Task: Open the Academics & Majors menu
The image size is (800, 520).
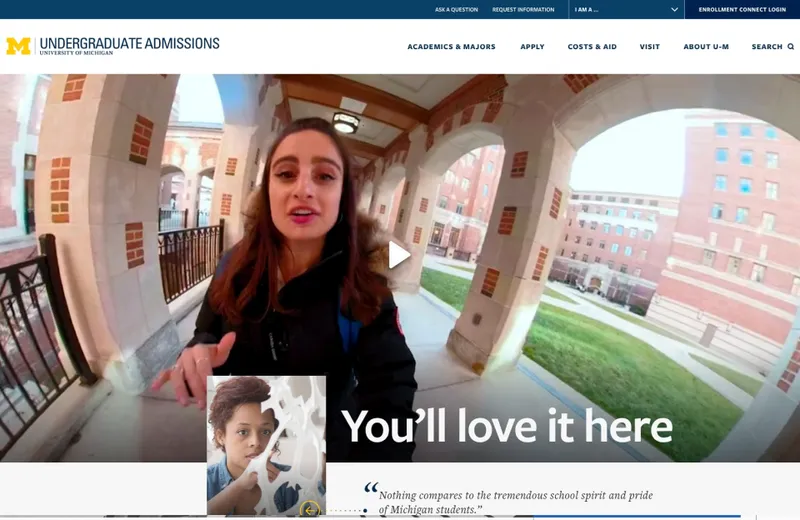Action: point(451,47)
